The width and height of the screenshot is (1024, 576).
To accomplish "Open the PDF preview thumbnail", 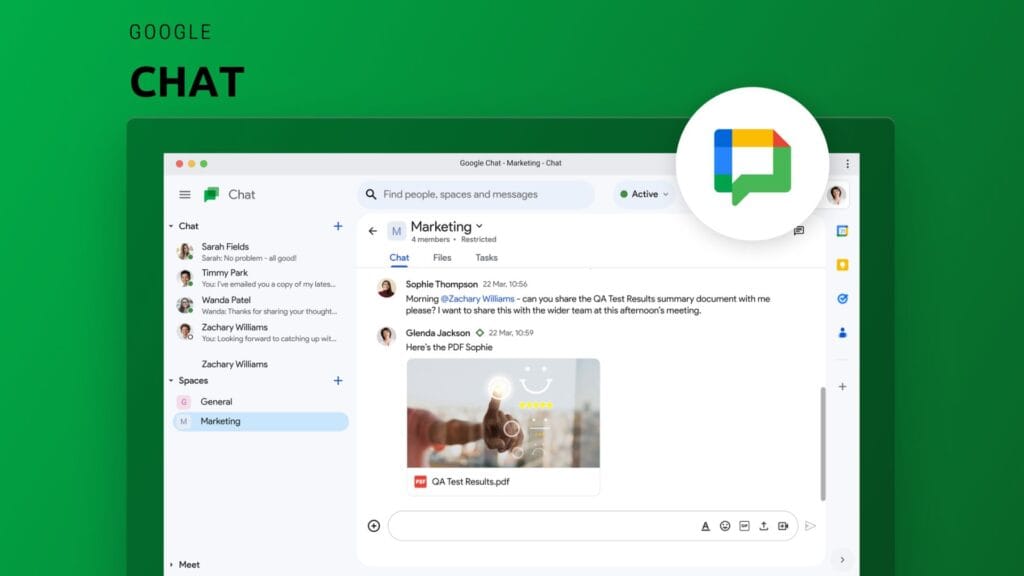I will [x=503, y=413].
